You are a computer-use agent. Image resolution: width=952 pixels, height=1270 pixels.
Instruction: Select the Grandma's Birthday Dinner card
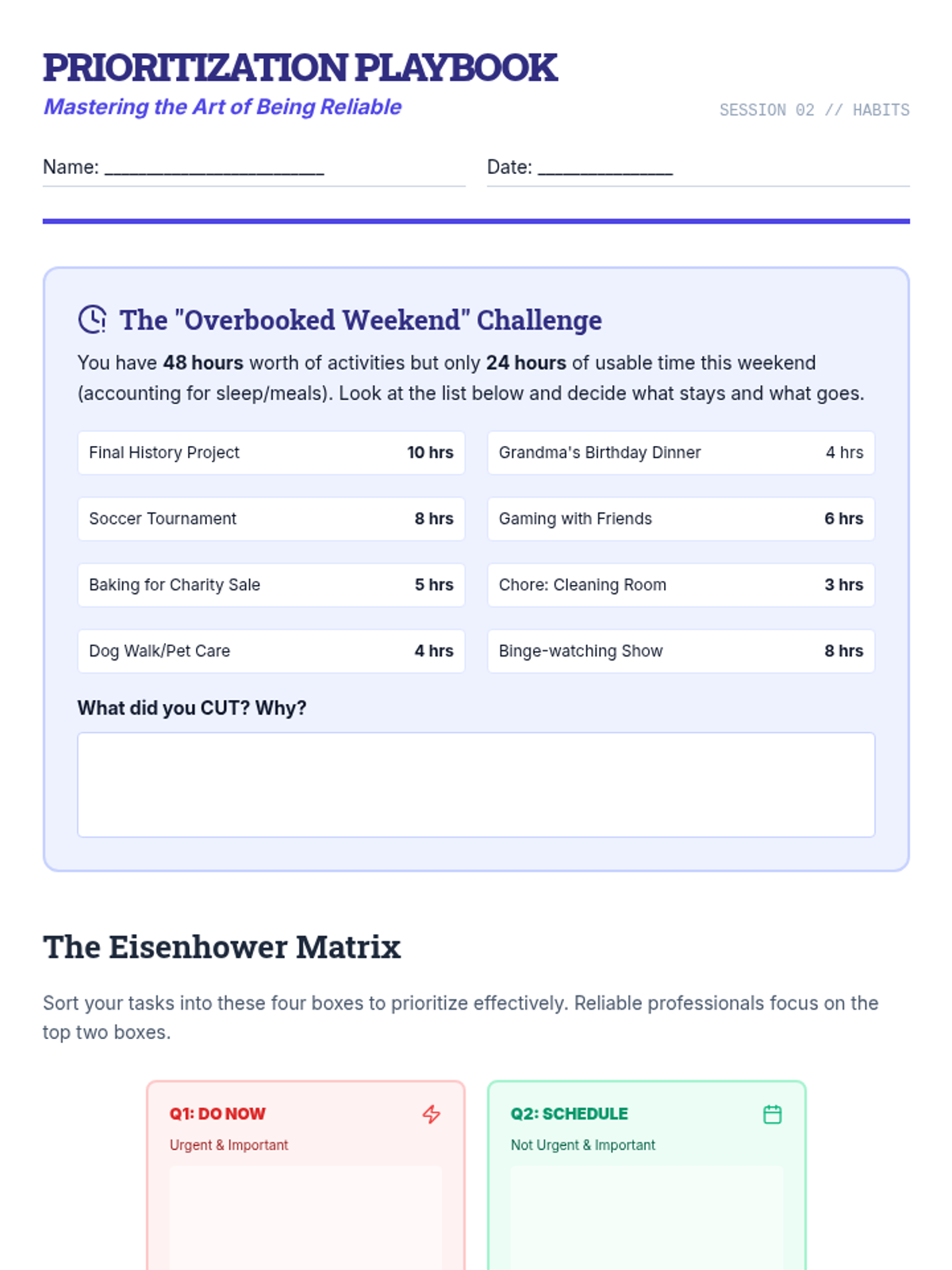pos(681,452)
